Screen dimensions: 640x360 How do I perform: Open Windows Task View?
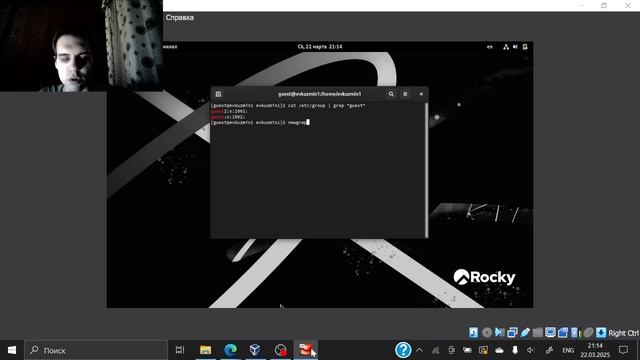[x=180, y=350]
